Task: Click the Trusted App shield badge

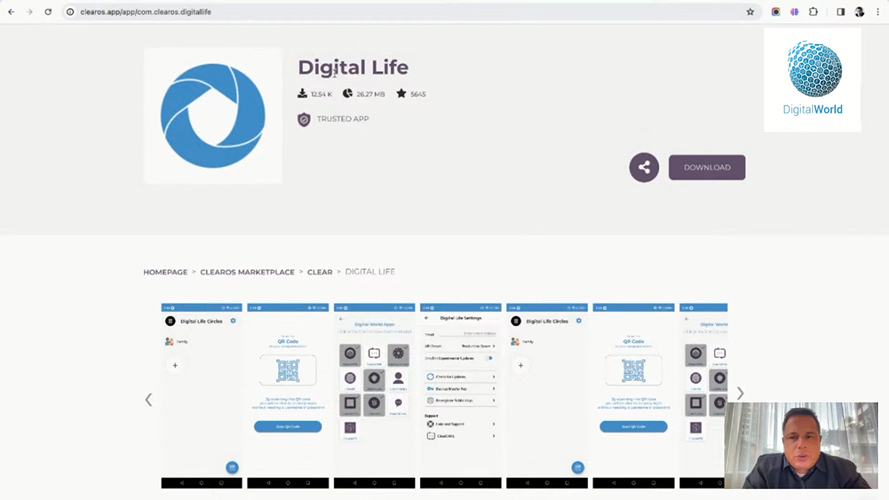Action: click(304, 119)
